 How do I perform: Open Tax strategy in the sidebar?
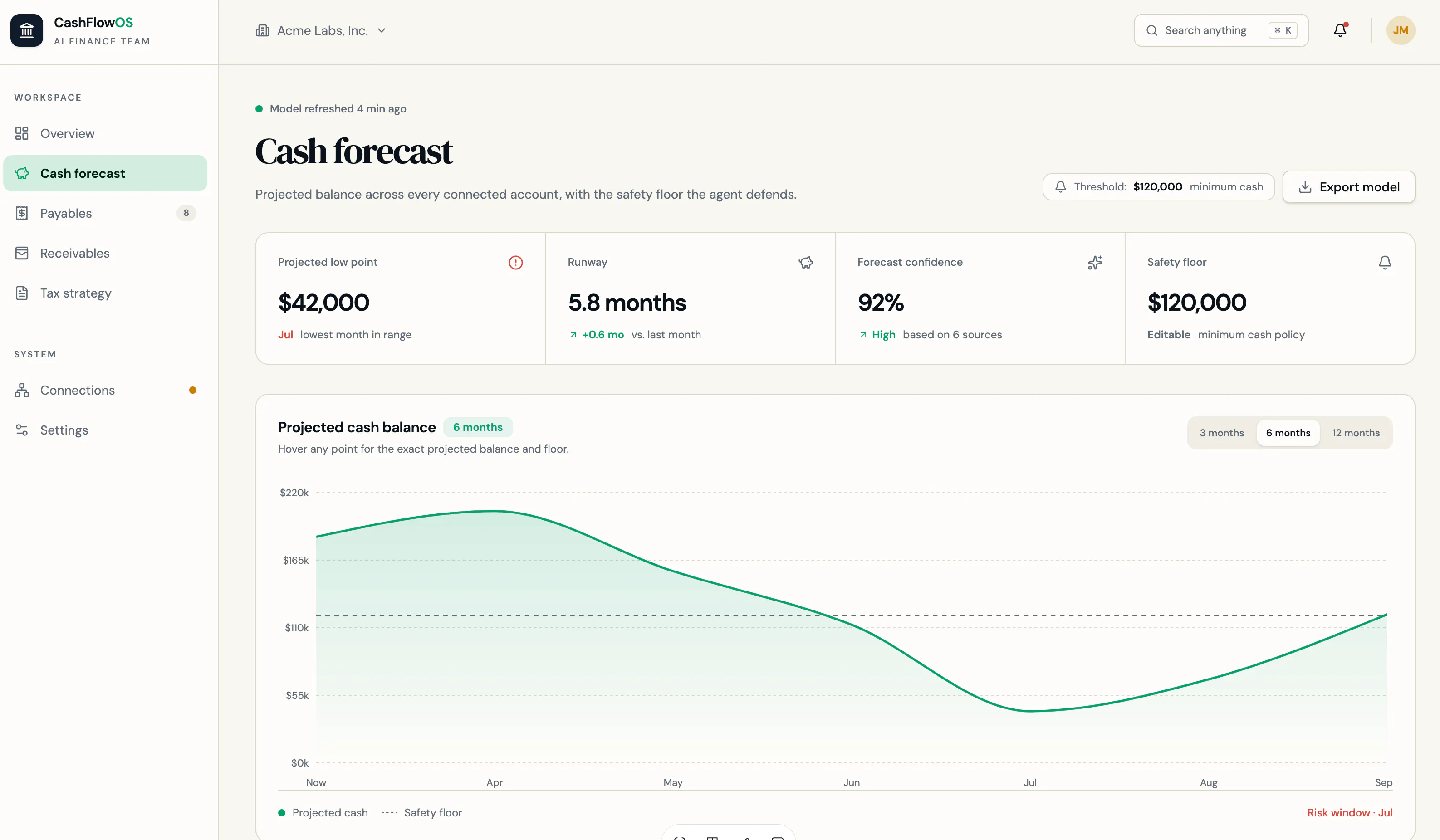tap(105, 293)
